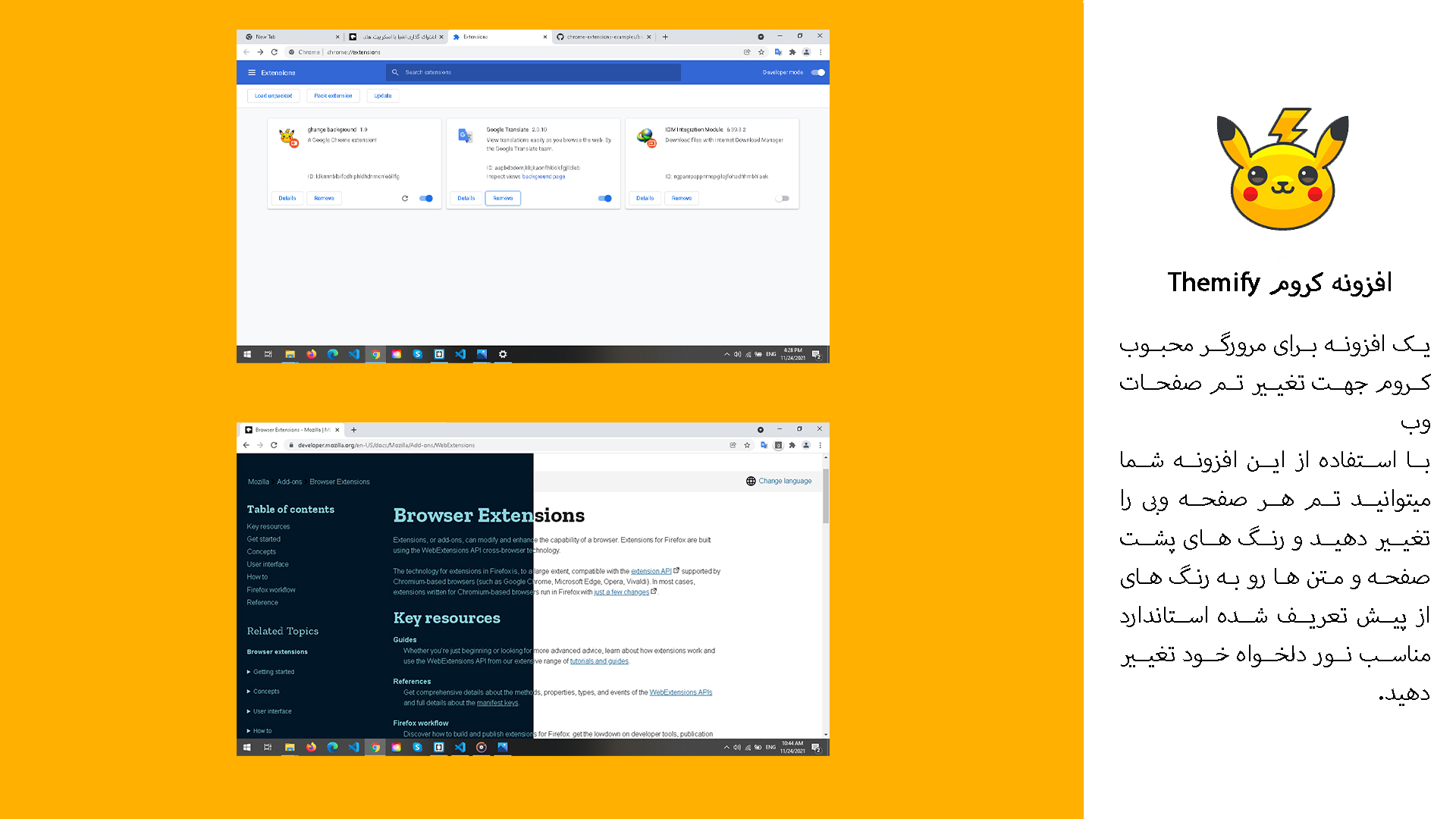Open the extensions puzzle icon in upper browser
This screenshot has width=1456, height=819.
(x=792, y=52)
